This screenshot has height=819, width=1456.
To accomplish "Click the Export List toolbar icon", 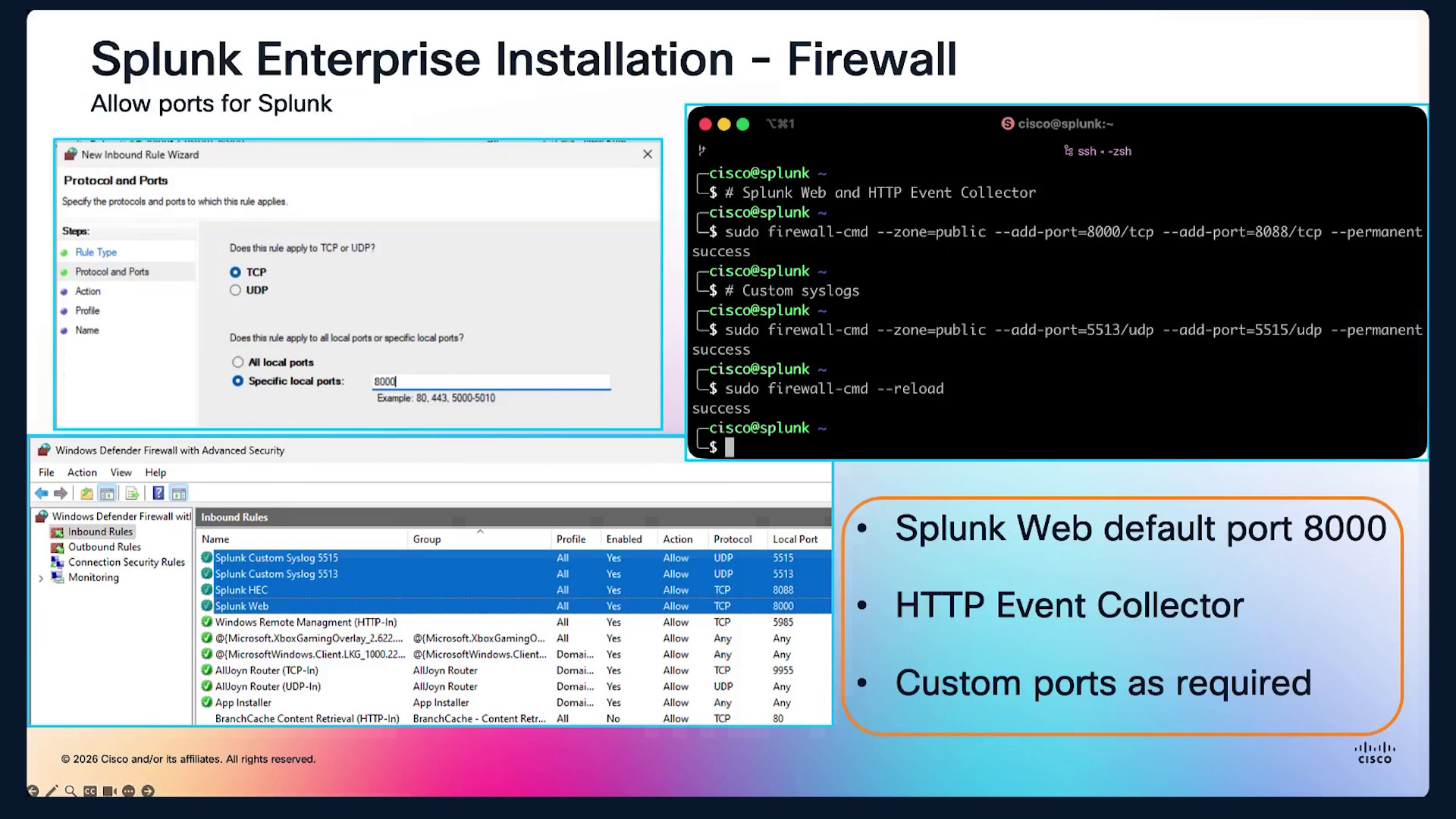I will click(x=132, y=494).
